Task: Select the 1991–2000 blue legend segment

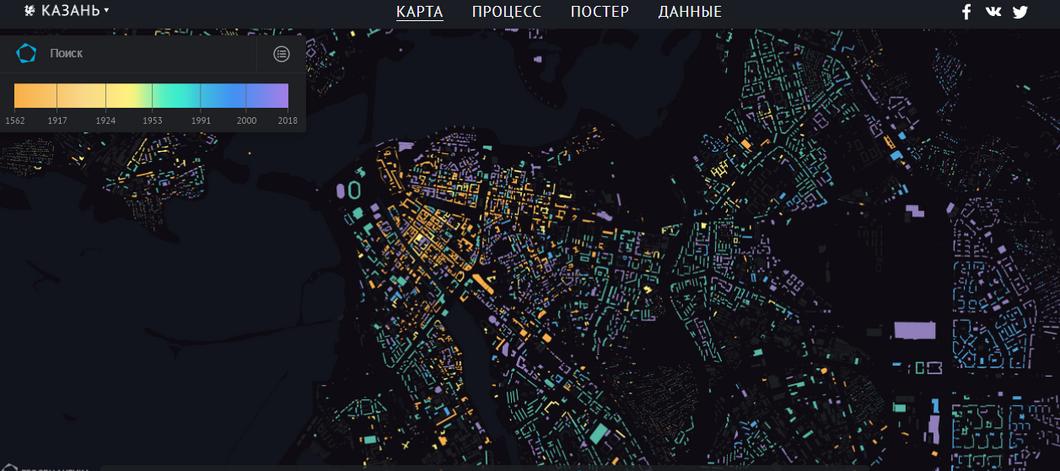Action: (x=224, y=95)
